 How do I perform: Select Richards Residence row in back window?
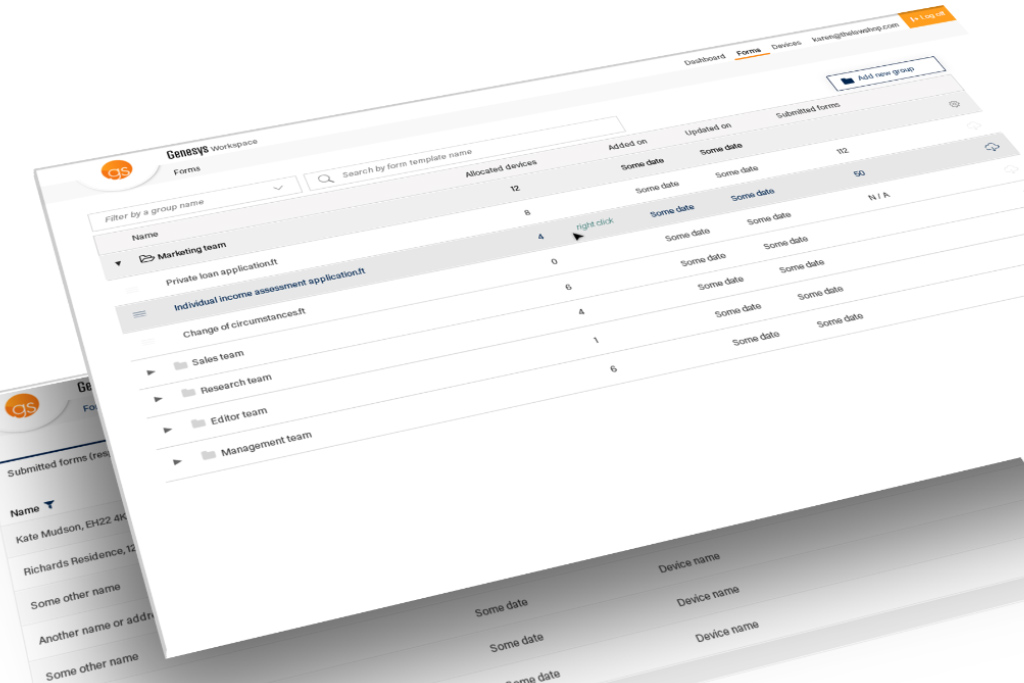pyautogui.click(x=79, y=561)
